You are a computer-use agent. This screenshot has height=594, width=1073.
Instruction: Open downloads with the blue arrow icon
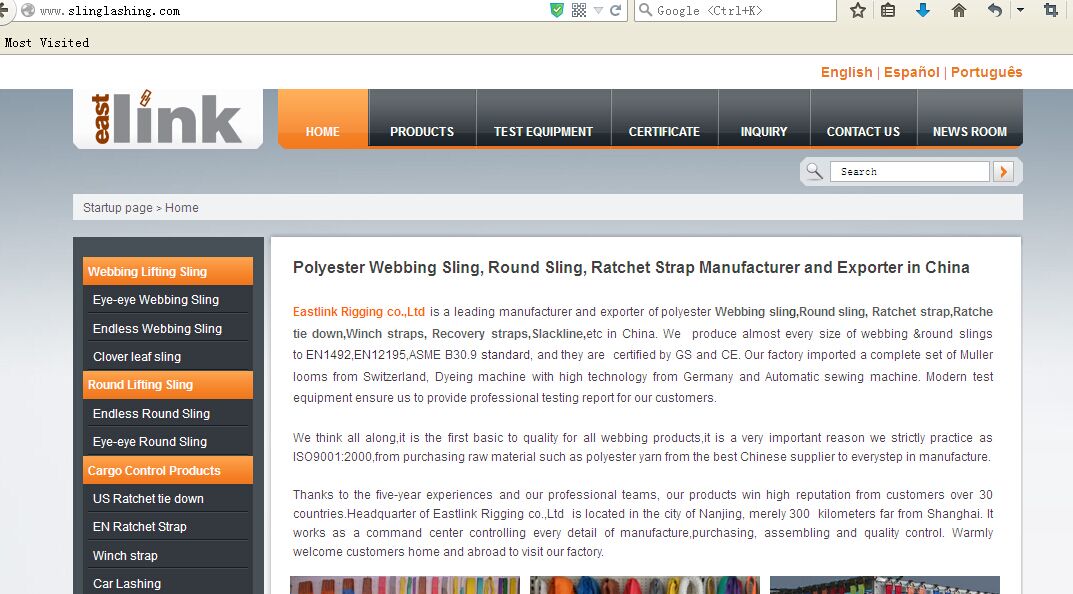[922, 10]
